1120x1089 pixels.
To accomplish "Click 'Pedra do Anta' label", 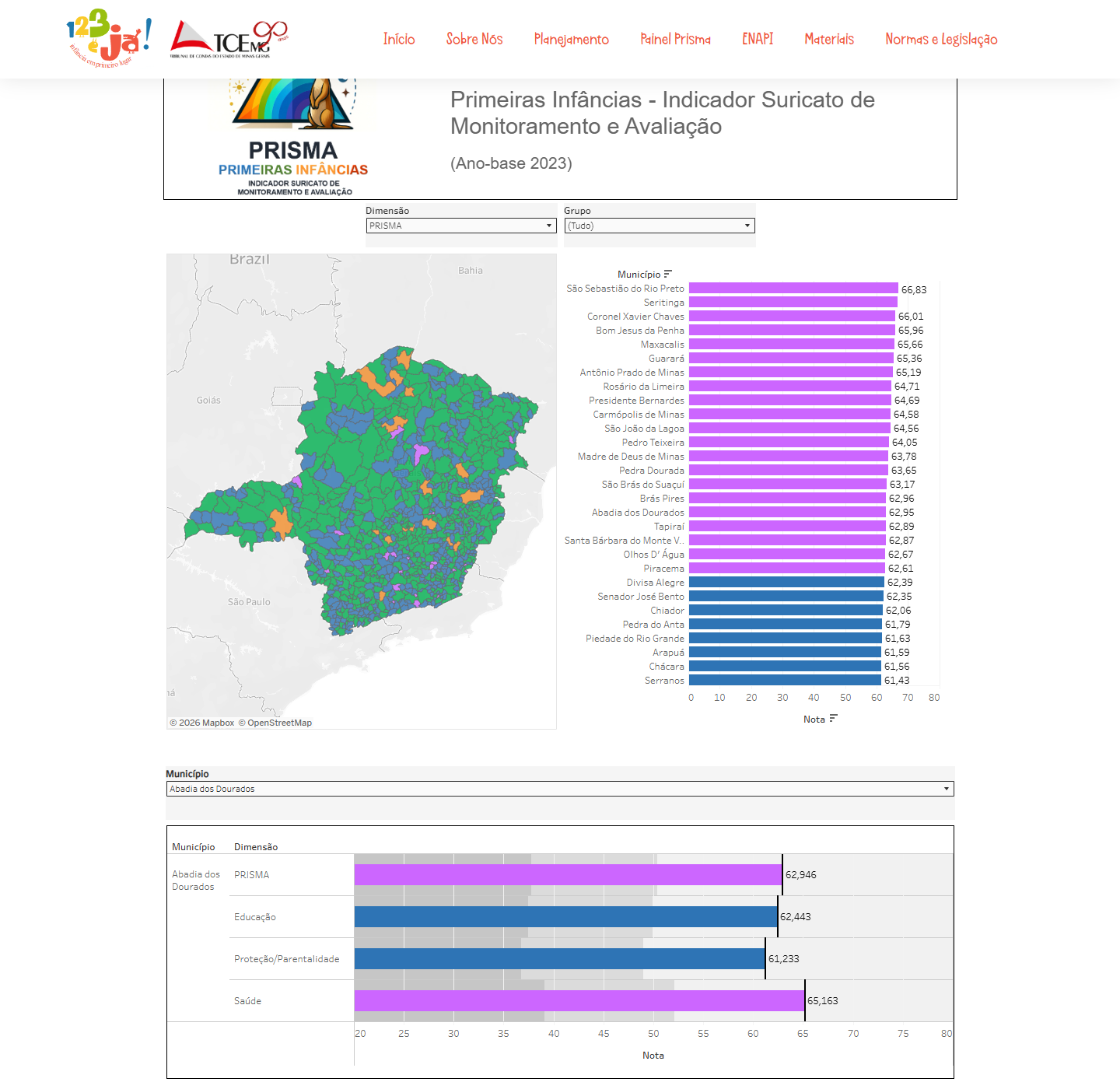I will (x=654, y=625).
